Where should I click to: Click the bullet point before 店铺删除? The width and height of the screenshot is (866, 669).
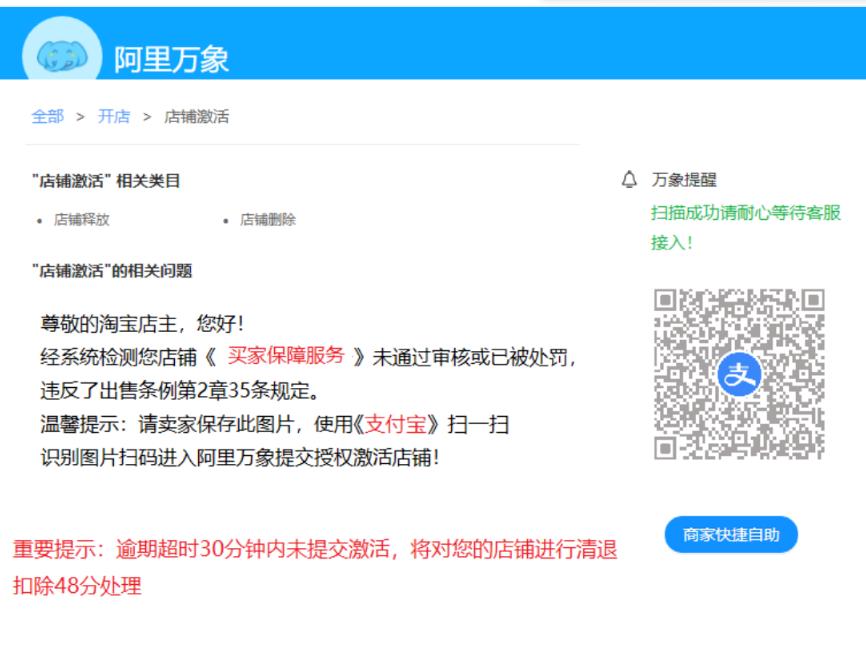(226, 221)
